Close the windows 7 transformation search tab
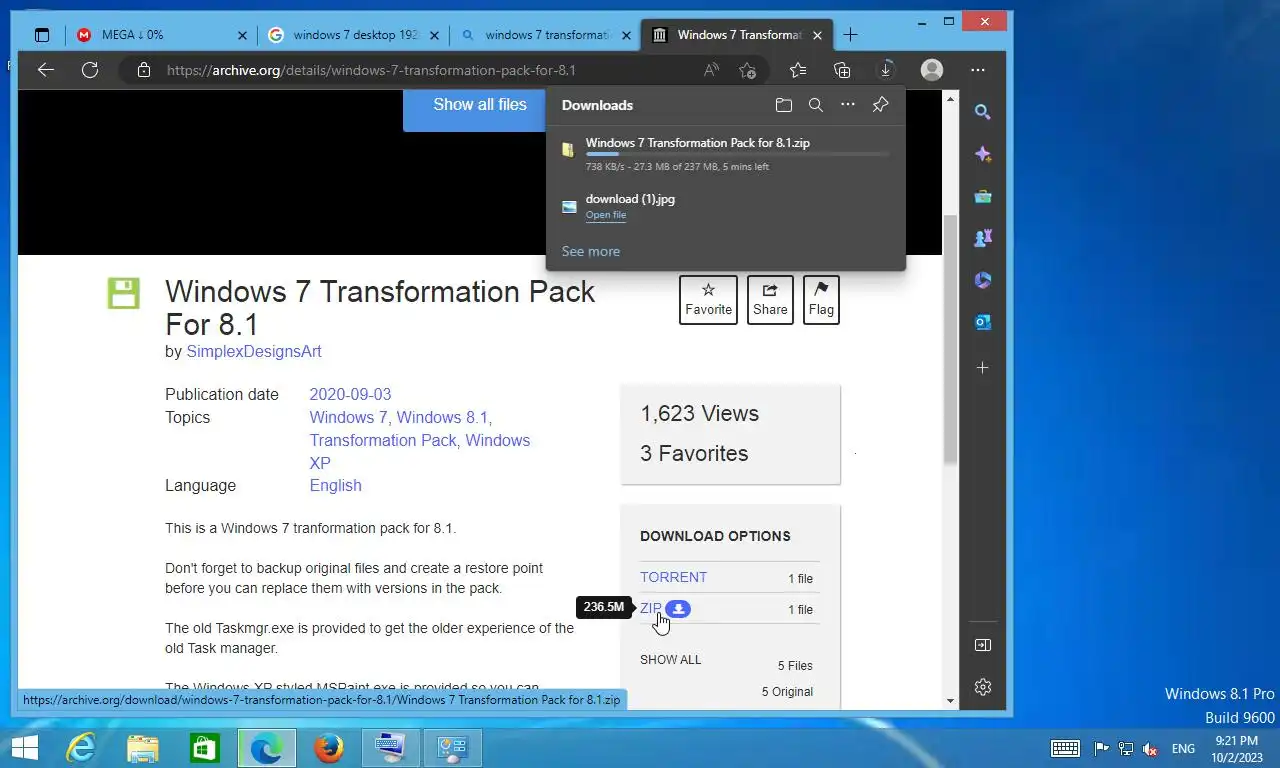This screenshot has height=768, width=1280. (x=626, y=35)
